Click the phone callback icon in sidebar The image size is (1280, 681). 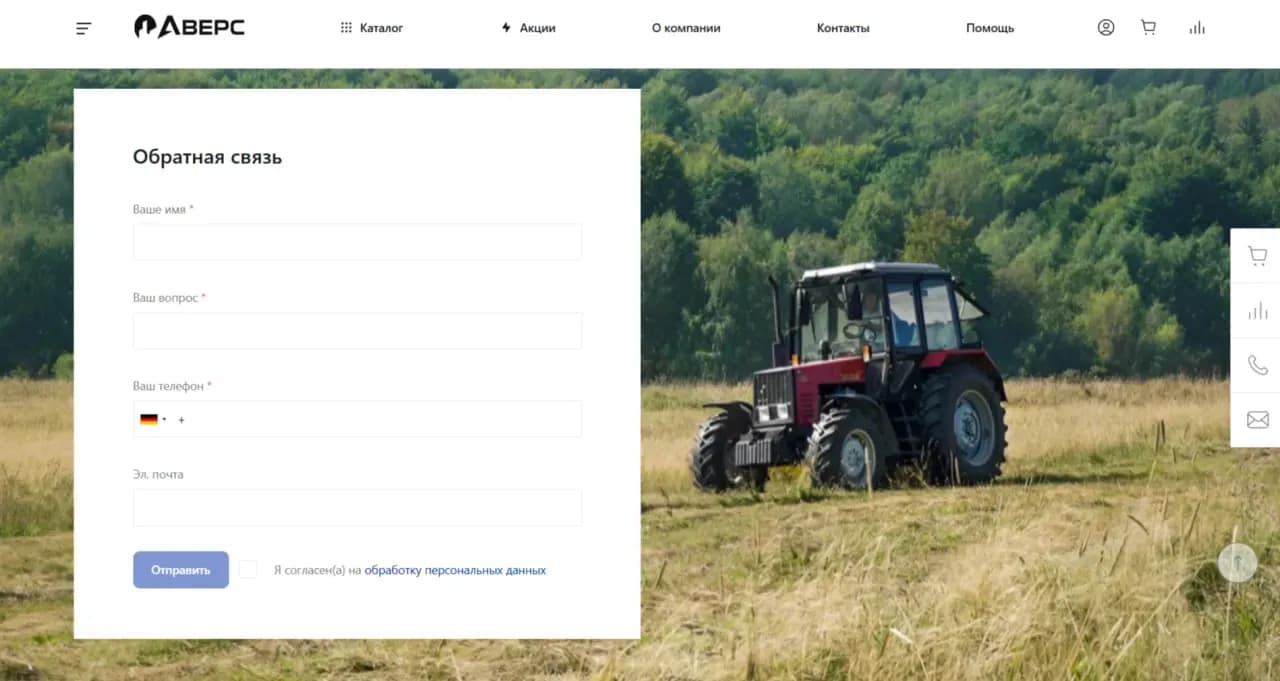pos(1257,365)
